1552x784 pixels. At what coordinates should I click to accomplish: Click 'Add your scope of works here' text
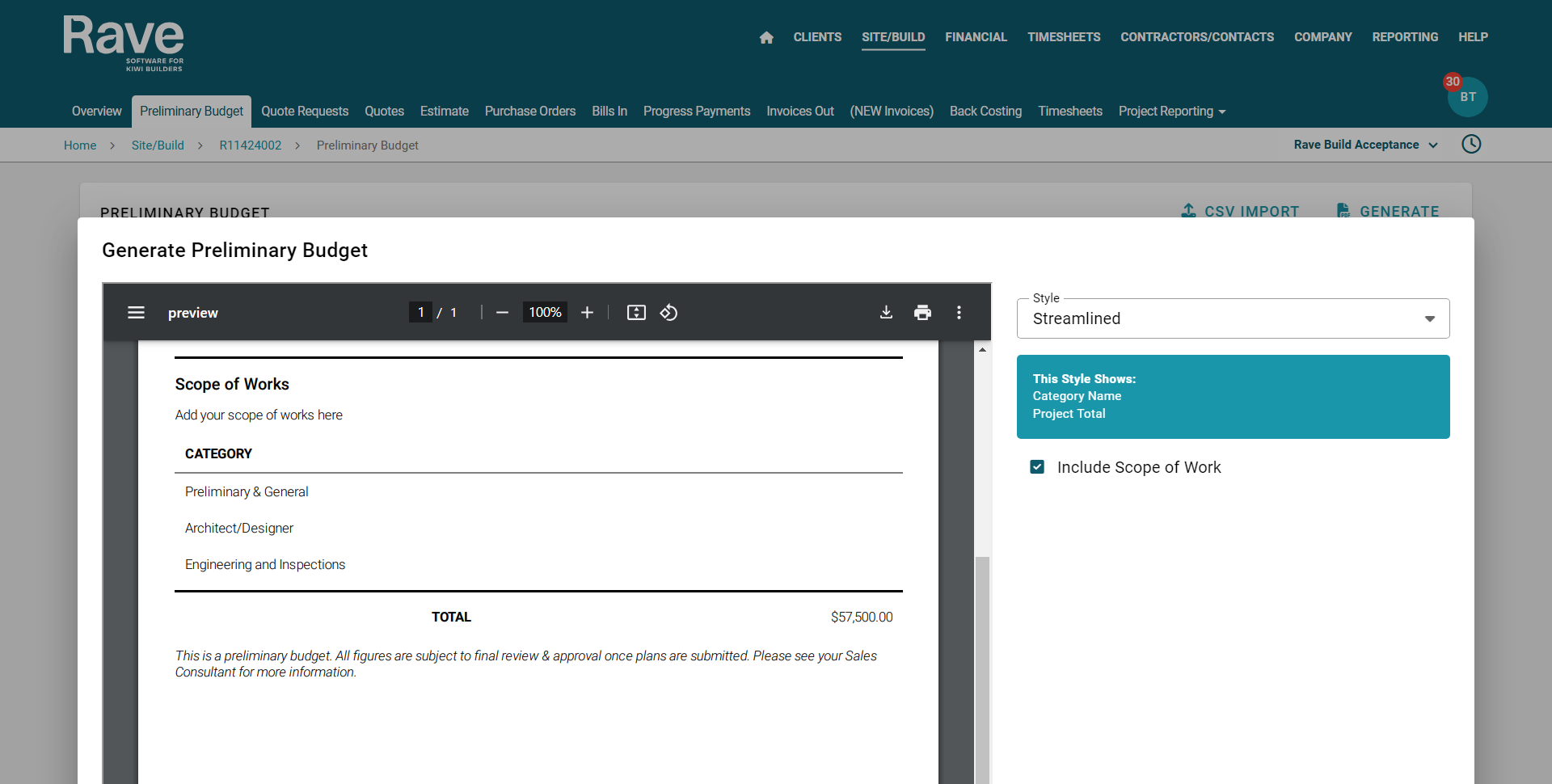tap(259, 415)
